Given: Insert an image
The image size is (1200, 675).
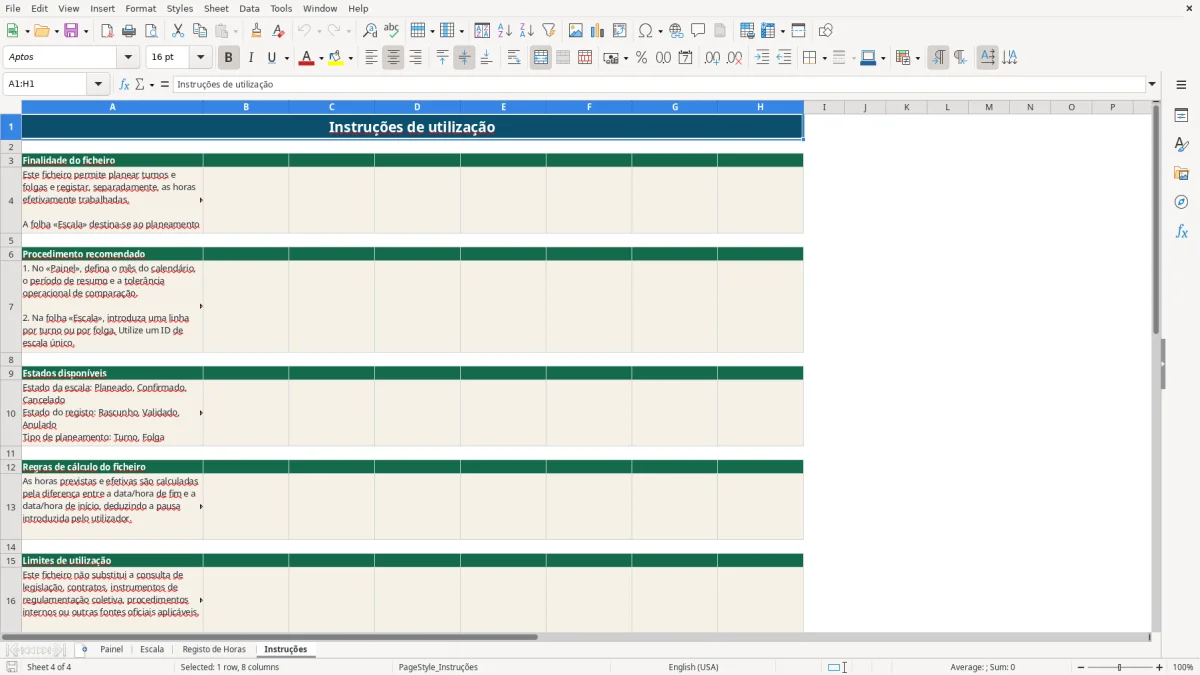Looking at the screenshot, I should coord(576,31).
